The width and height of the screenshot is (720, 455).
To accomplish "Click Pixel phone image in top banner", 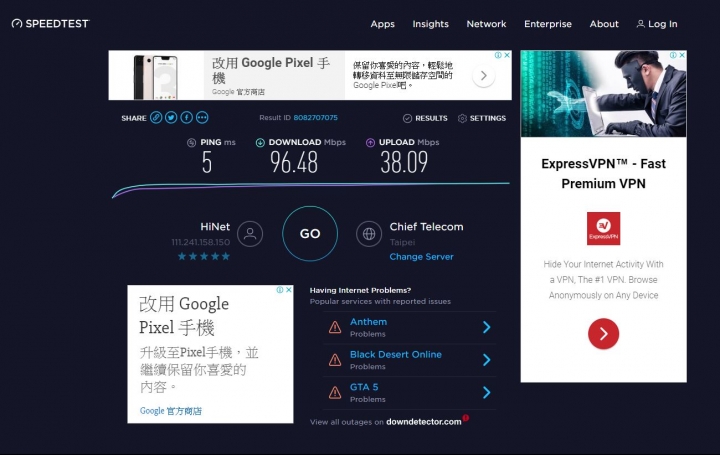I will [x=156, y=76].
